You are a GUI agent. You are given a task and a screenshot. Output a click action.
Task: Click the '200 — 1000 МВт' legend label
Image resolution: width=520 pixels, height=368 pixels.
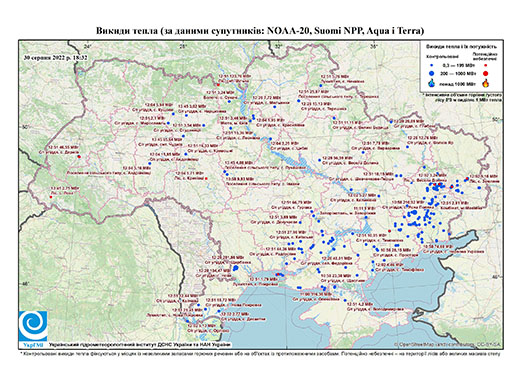point(458,73)
